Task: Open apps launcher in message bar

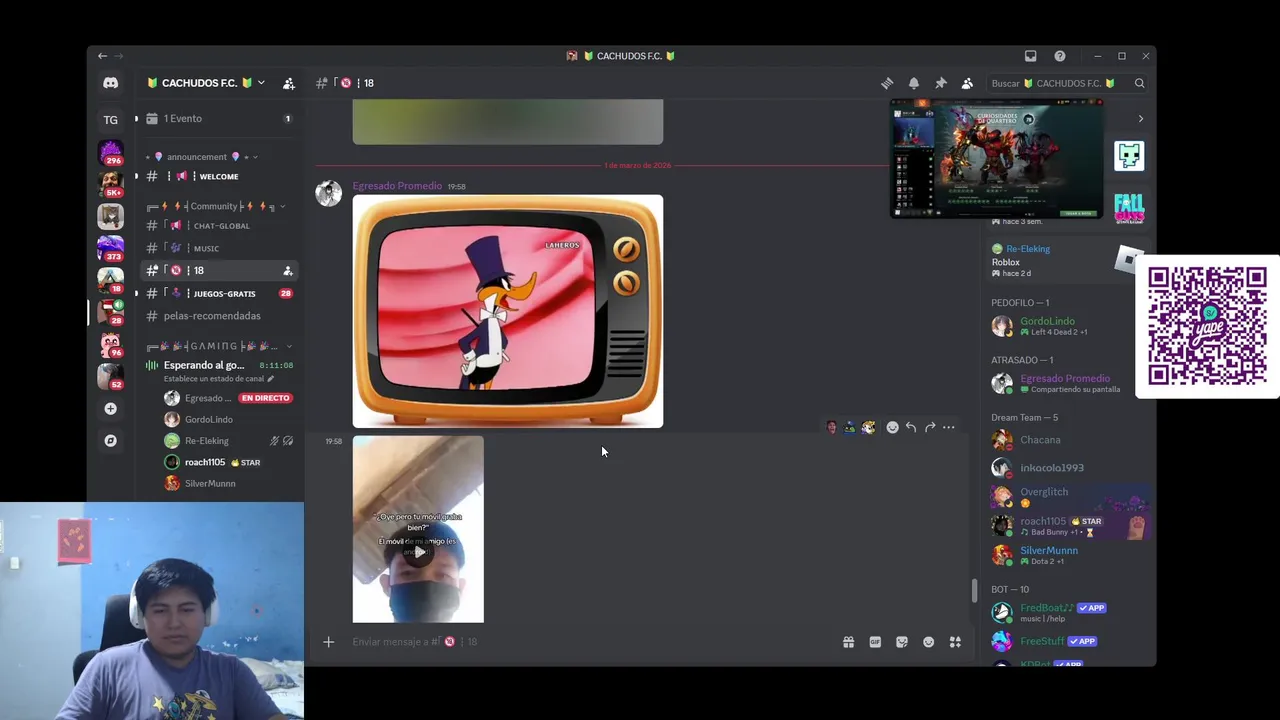Action: click(x=955, y=642)
